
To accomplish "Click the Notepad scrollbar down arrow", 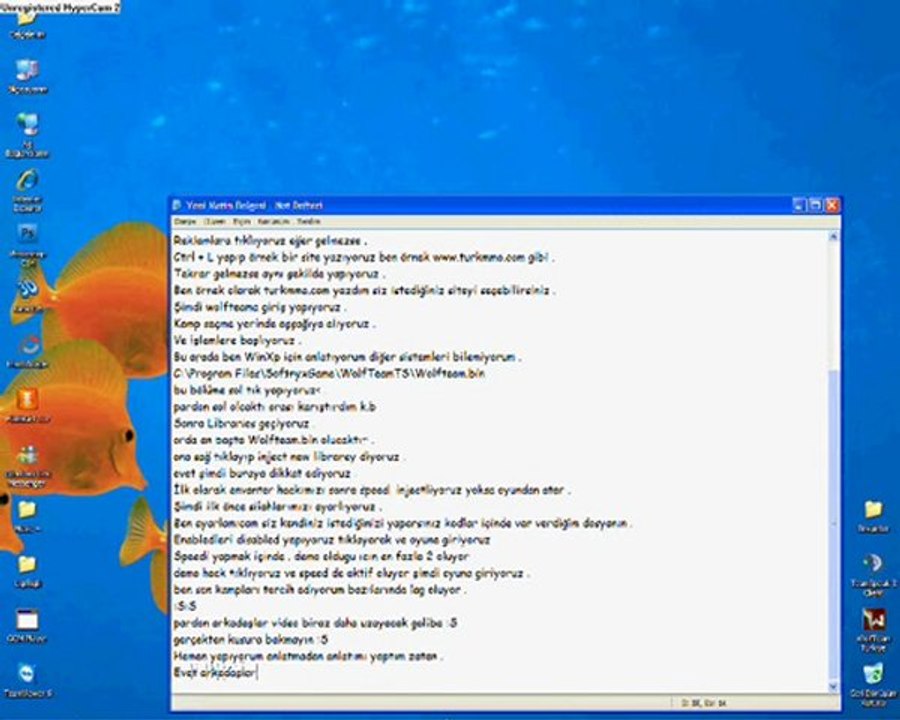I will coord(834,686).
